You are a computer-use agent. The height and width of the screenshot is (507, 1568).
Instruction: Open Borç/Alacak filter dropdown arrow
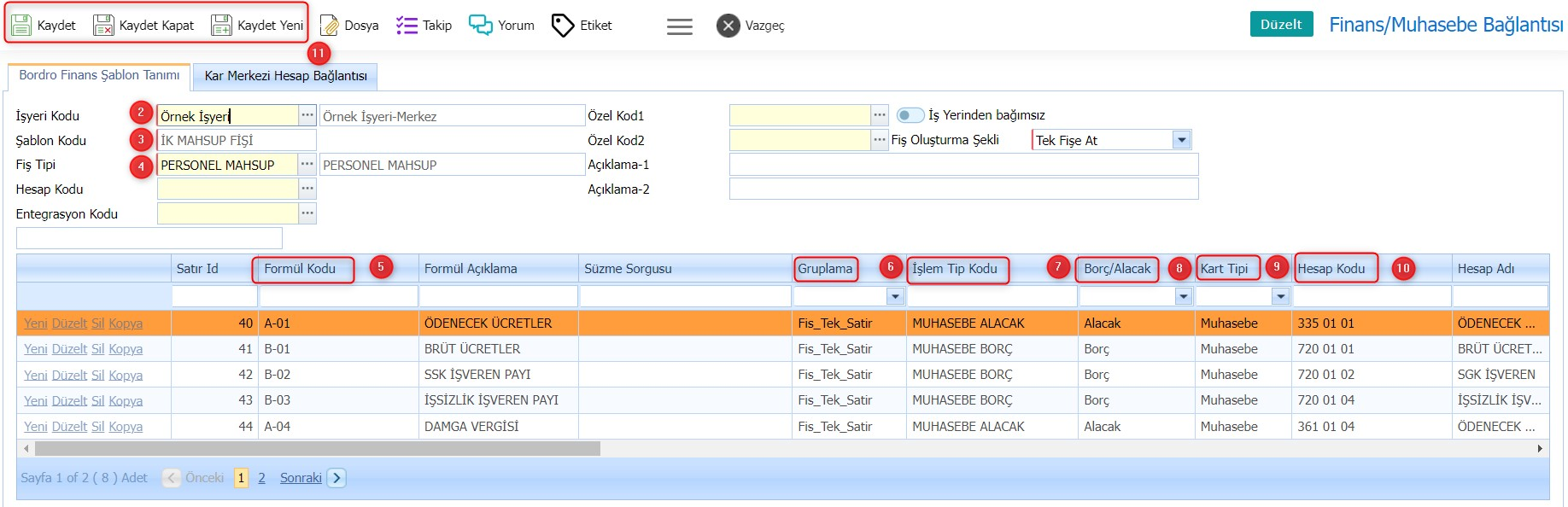click(x=1183, y=296)
